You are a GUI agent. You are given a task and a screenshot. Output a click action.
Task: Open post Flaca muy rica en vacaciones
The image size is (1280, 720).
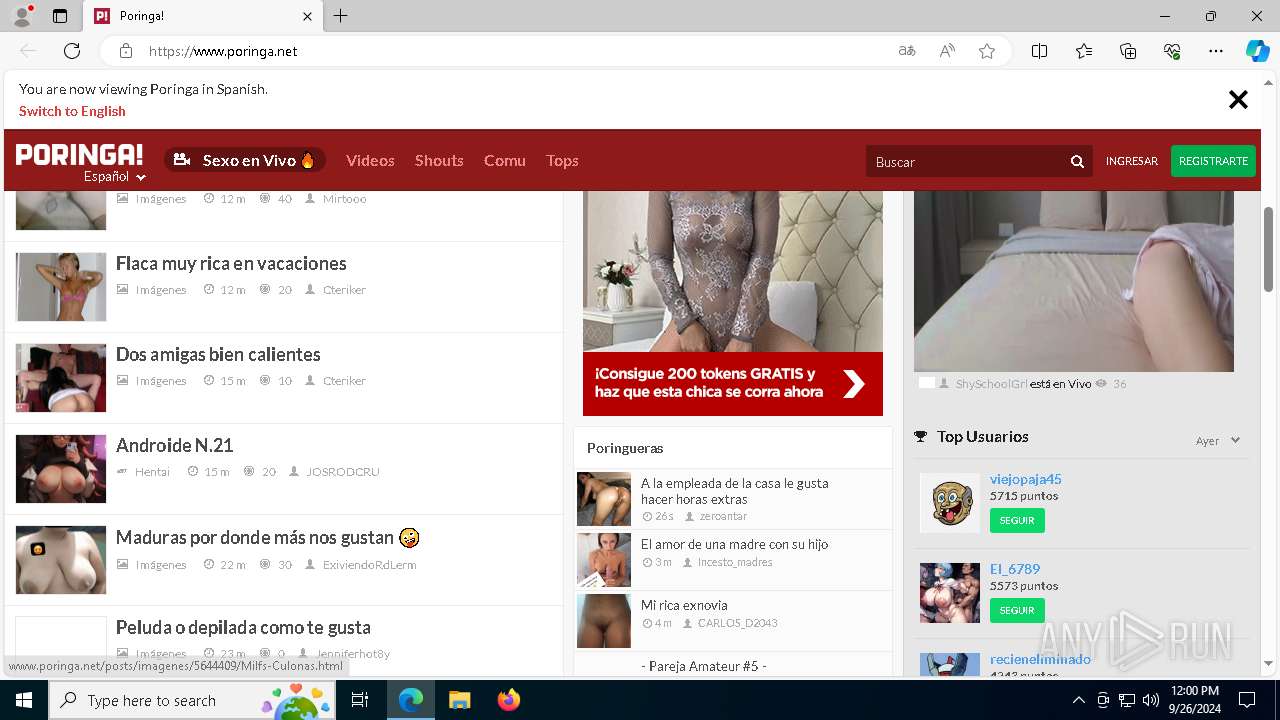[x=231, y=263]
